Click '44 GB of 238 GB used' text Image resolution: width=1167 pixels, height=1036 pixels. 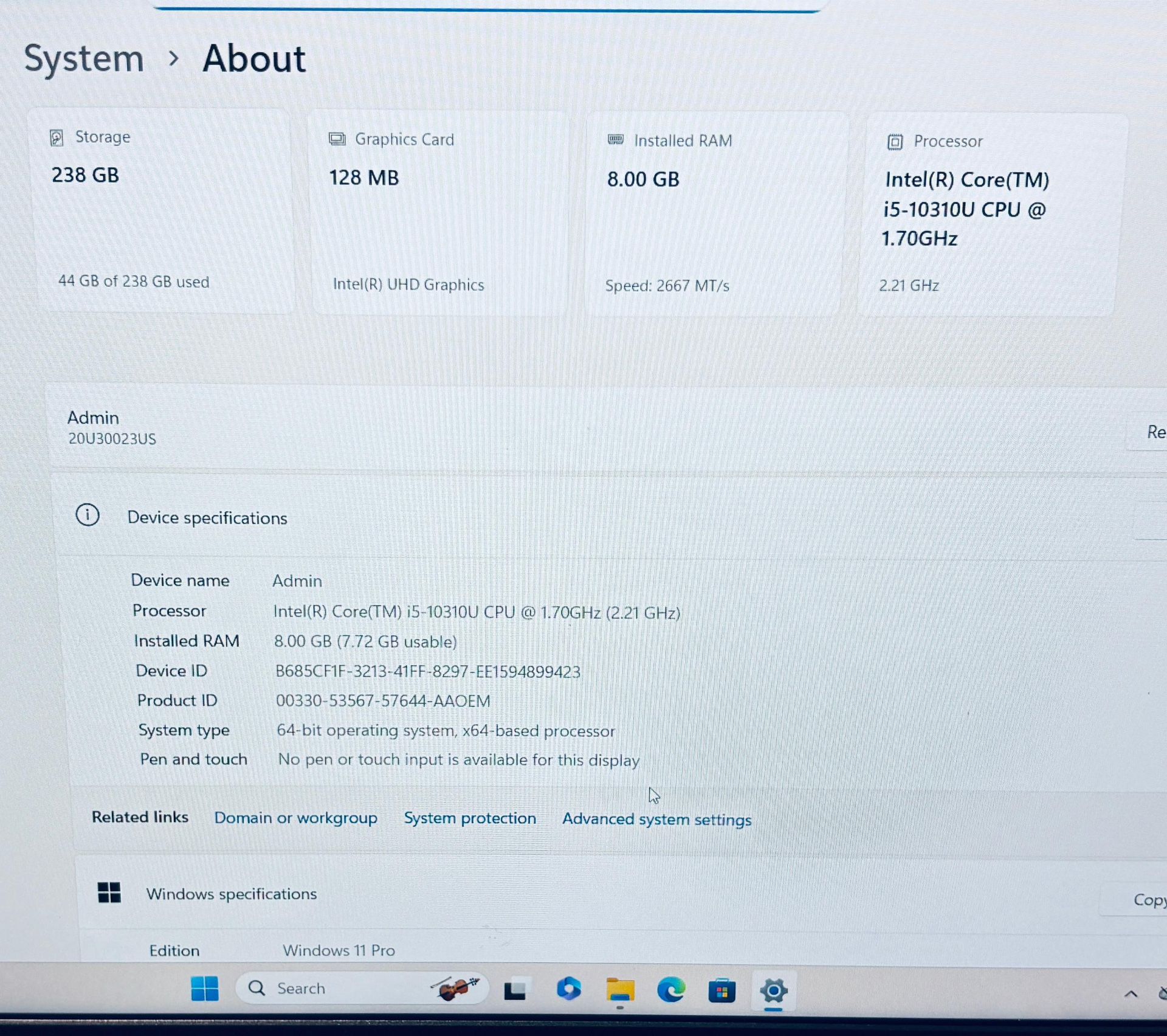[x=134, y=281]
